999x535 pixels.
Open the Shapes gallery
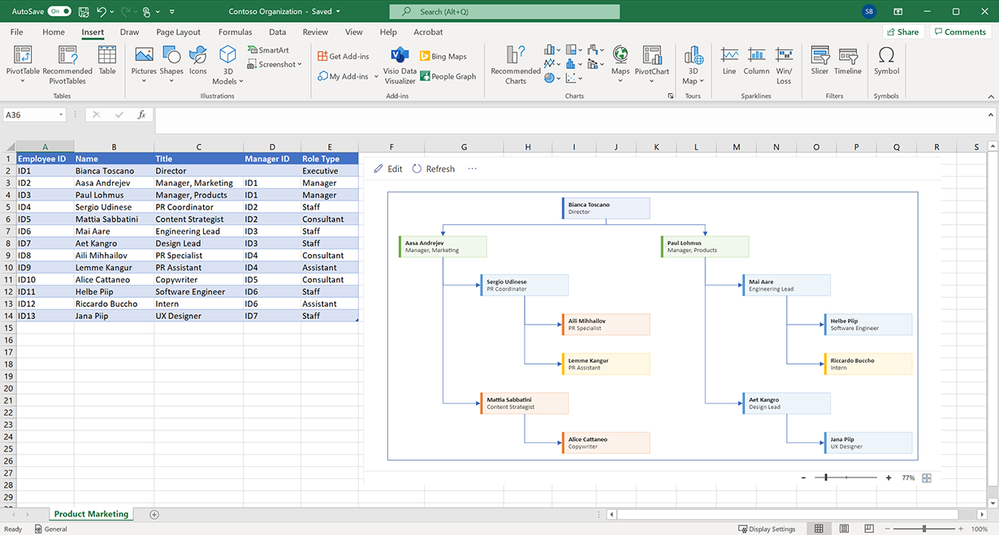tap(171, 64)
